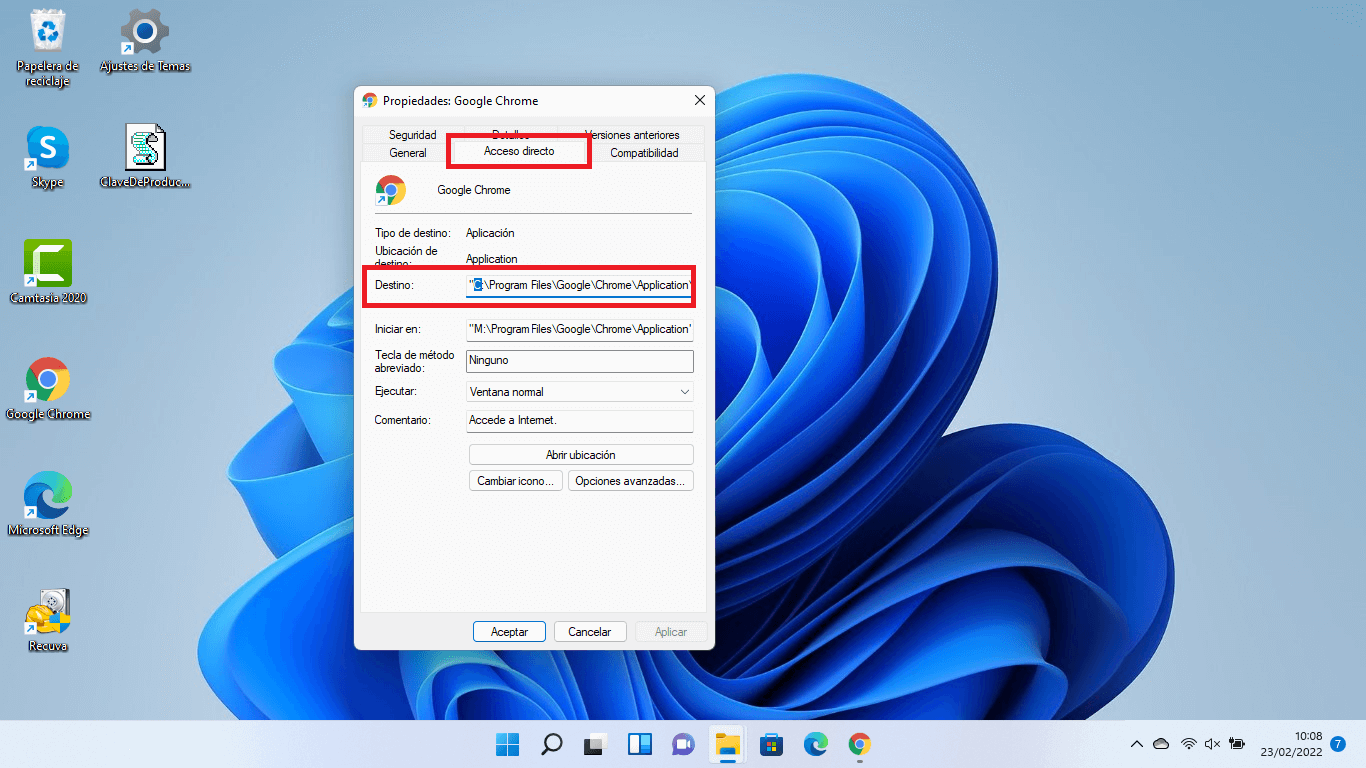1366x768 pixels.
Task: Click the battery tray icon
Action: pyautogui.click(x=1237, y=744)
